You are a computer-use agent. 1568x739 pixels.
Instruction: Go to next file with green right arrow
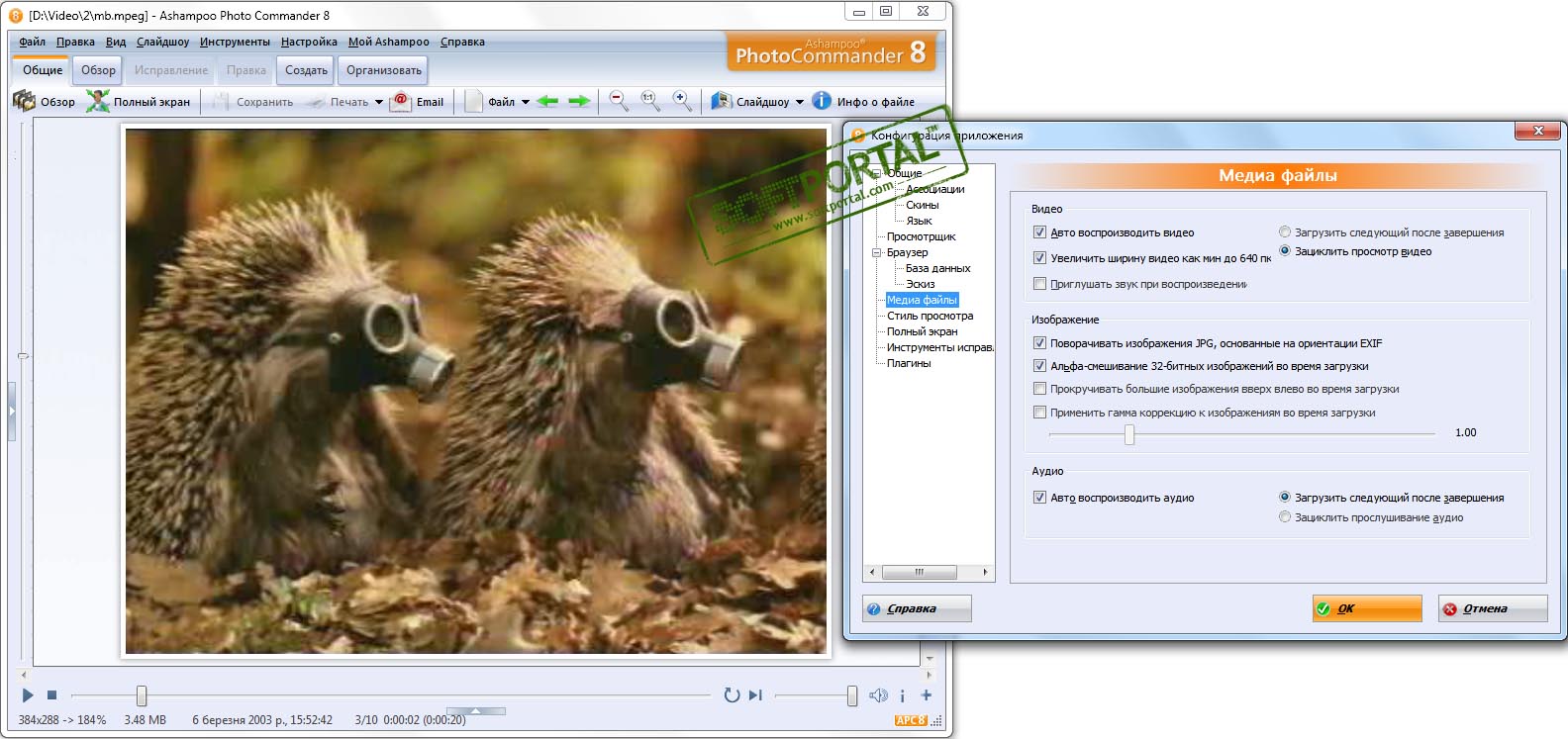tap(579, 102)
